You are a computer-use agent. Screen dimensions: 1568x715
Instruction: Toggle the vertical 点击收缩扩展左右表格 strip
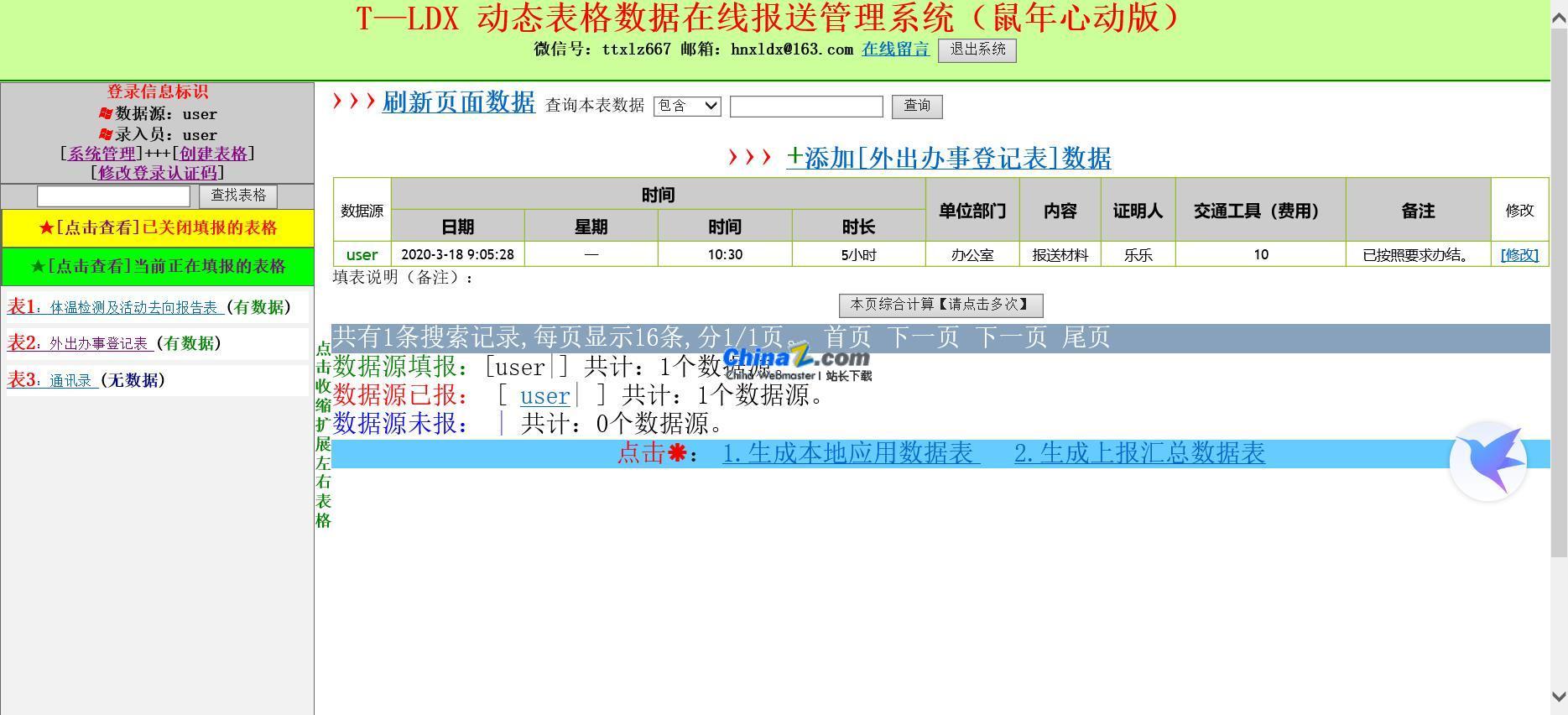click(x=323, y=434)
